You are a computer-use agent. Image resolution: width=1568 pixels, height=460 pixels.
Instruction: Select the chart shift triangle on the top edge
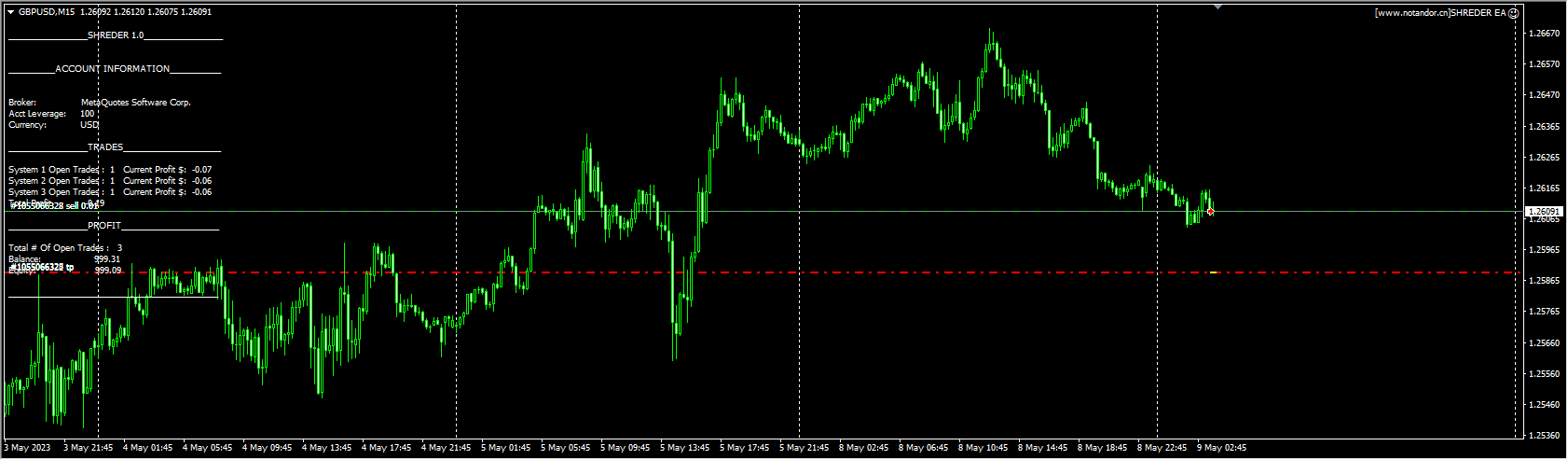point(1217,7)
